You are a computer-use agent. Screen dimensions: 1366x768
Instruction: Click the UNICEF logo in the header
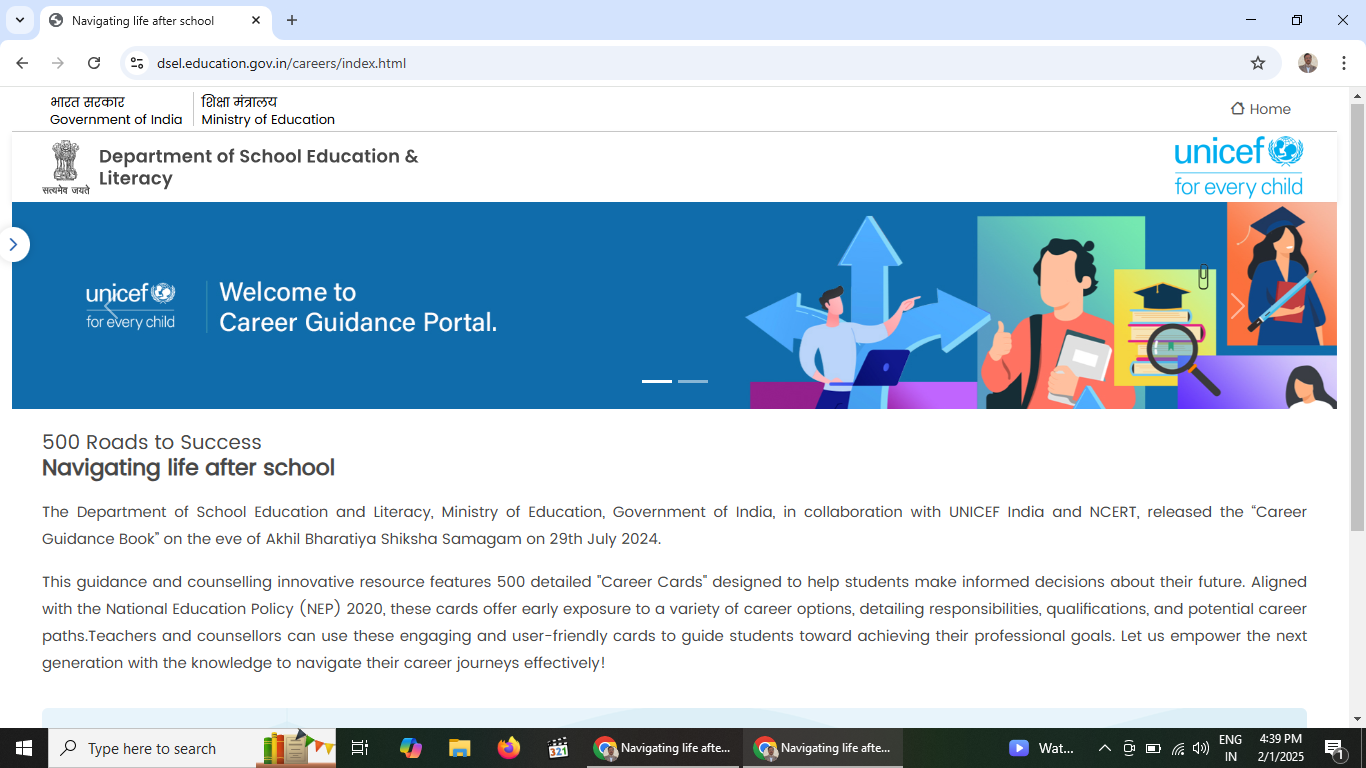click(1239, 167)
